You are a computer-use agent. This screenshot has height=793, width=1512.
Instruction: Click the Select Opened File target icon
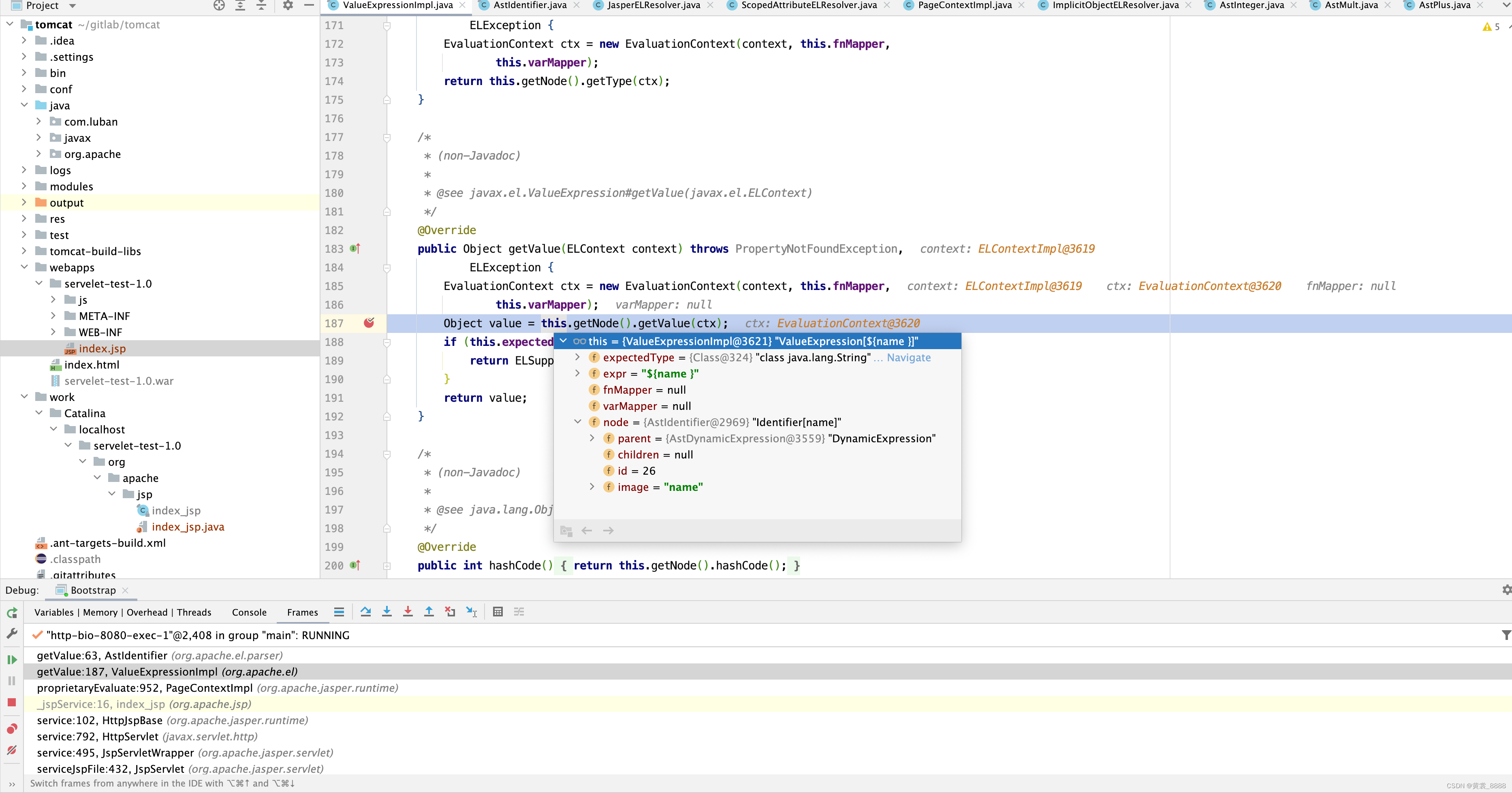click(219, 5)
